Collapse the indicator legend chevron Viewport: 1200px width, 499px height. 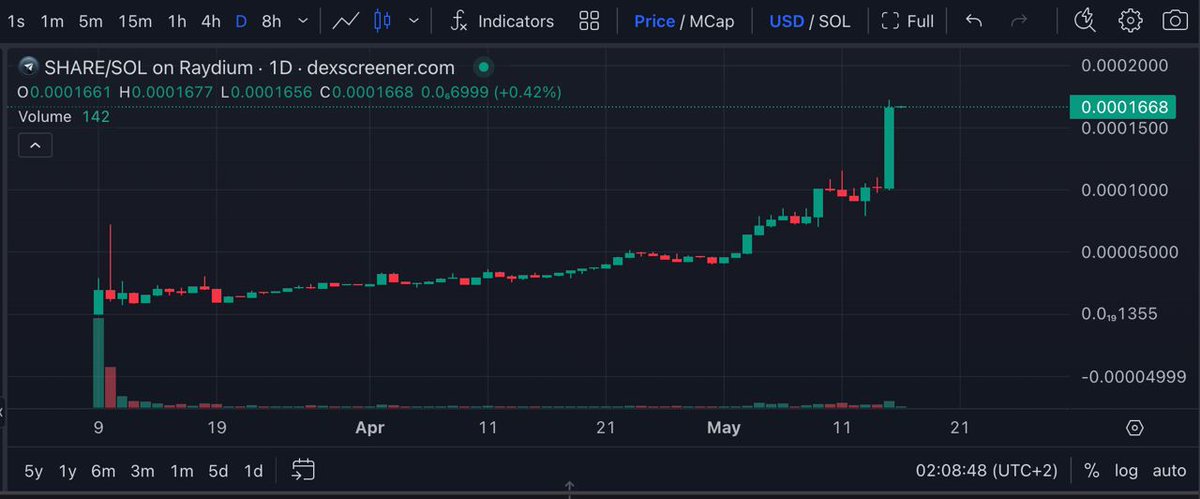[35, 145]
